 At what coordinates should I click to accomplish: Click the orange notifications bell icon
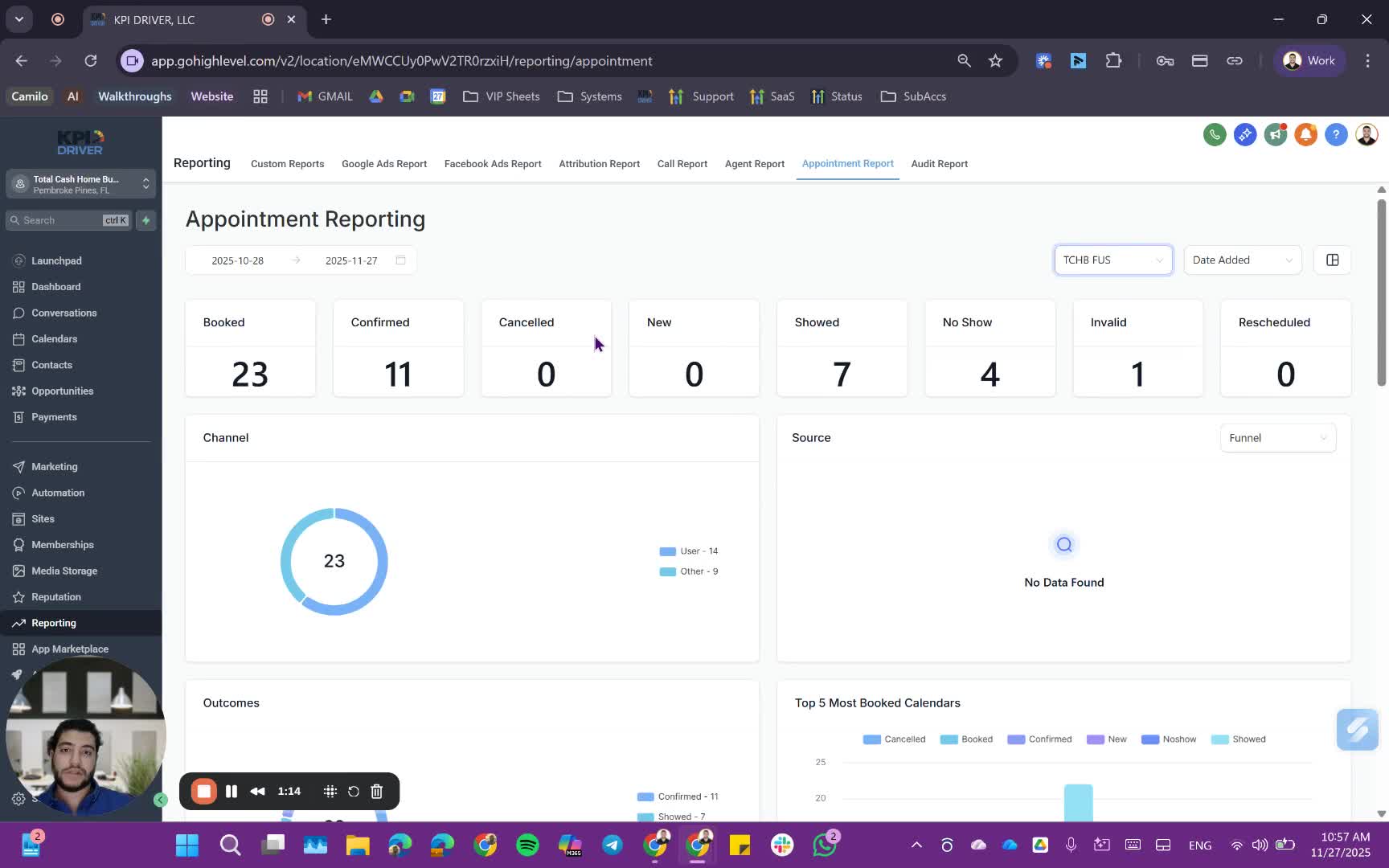click(x=1305, y=134)
